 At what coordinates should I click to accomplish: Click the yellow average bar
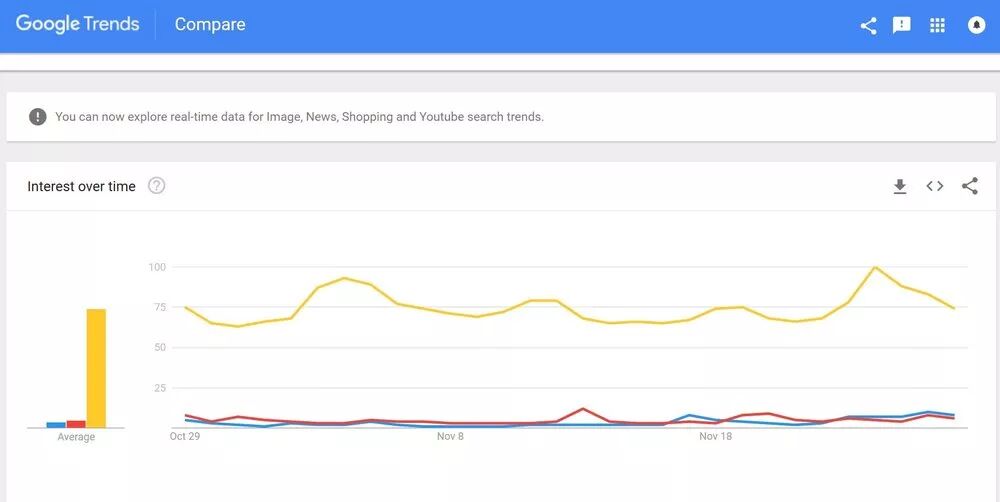(x=96, y=368)
